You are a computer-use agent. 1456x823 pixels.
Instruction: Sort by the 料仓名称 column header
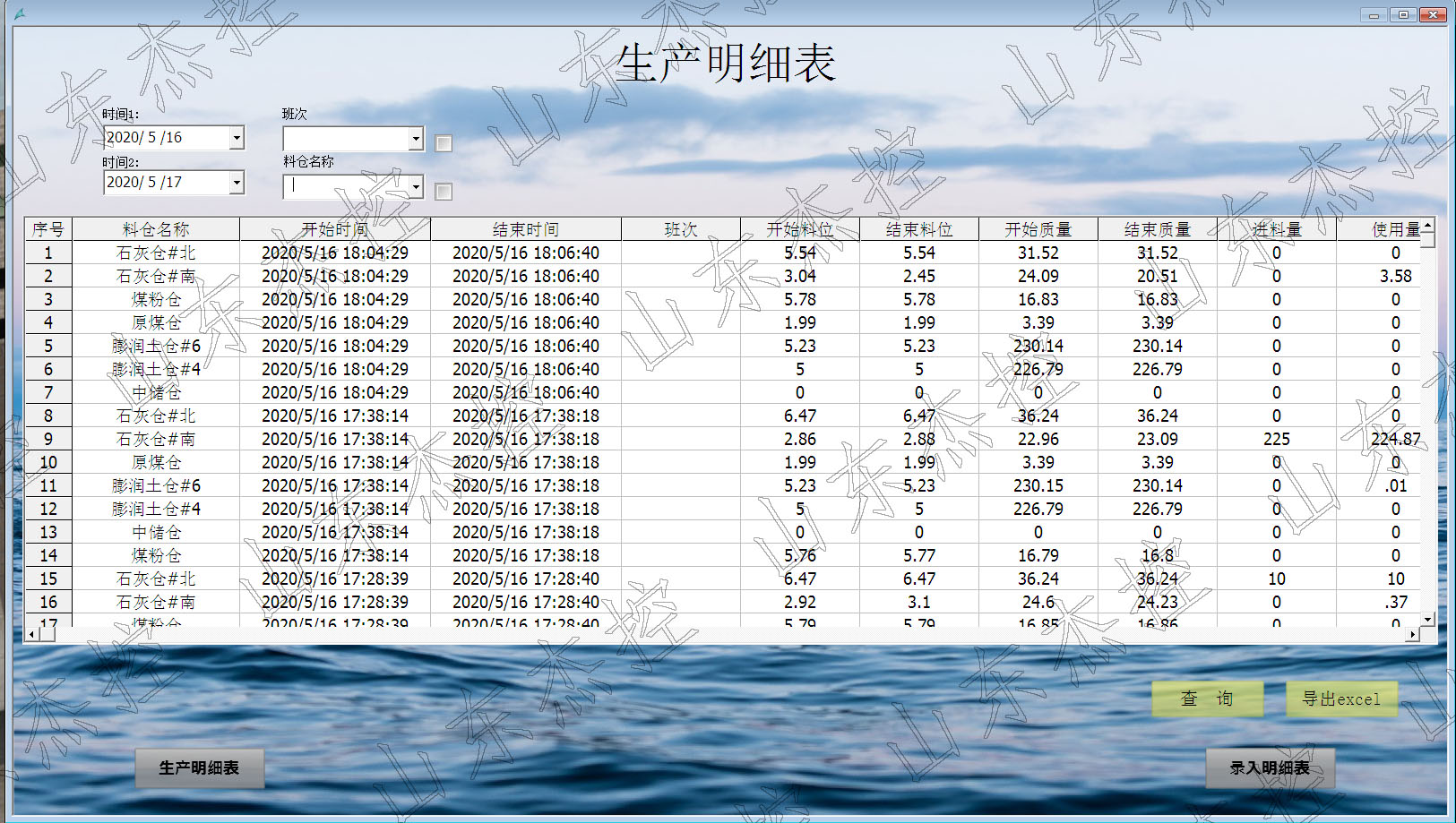pyautogui.click(x=156, y=229)
